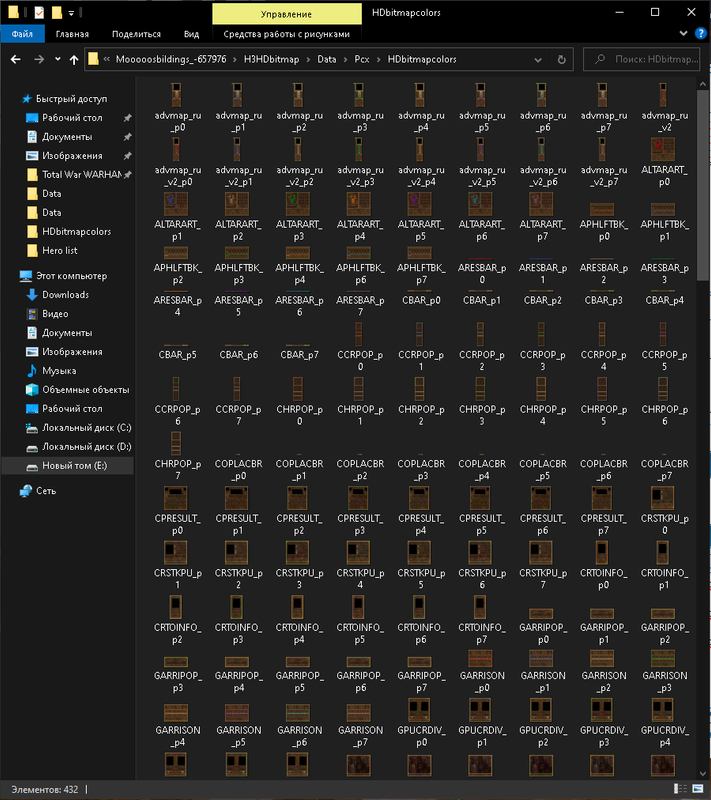Viewport: 711px width, 800px height.
Task: Open the recent locations dropdown arrow
Action: (58, 60)
